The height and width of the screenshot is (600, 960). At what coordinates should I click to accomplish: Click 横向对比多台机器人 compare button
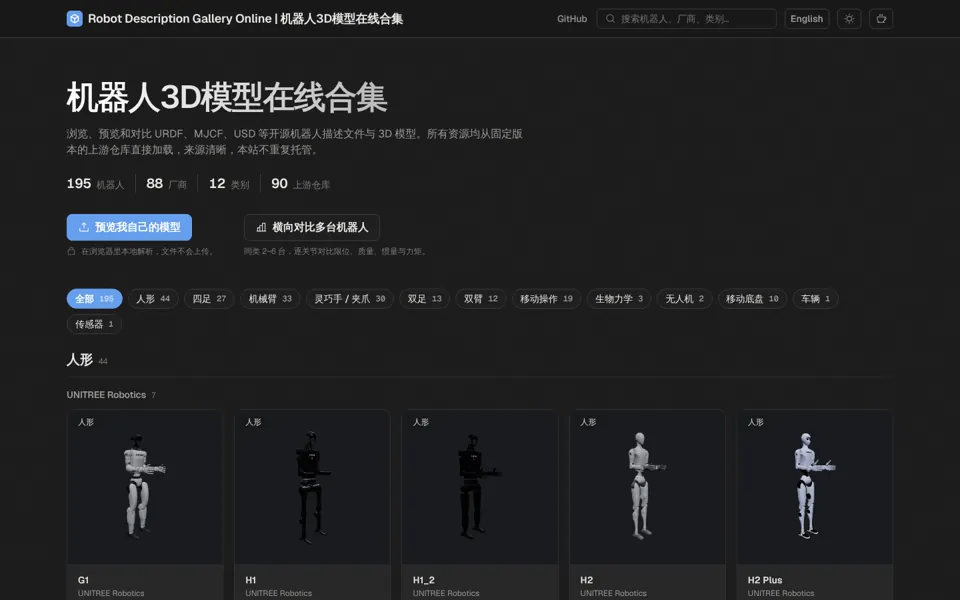click(x=312, y=227)
